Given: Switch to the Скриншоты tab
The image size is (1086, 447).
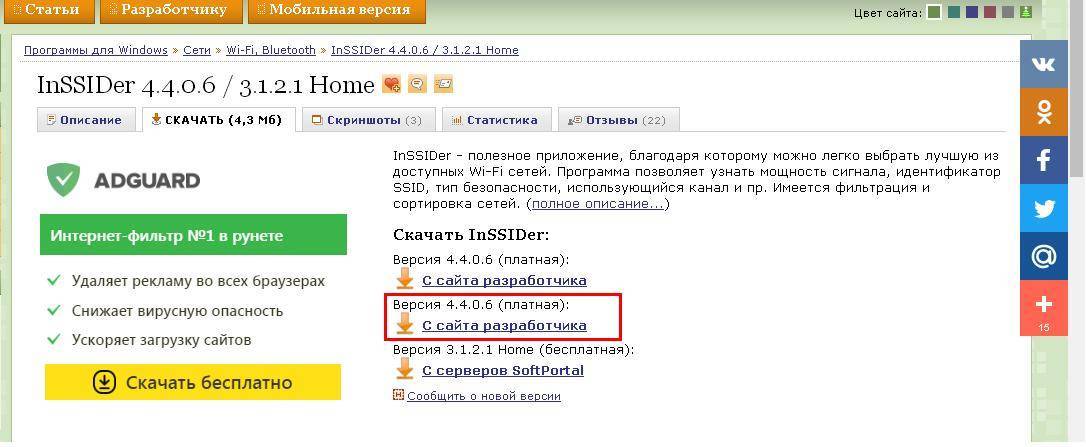Looking at the screenshot, I should tap(369, 120).
